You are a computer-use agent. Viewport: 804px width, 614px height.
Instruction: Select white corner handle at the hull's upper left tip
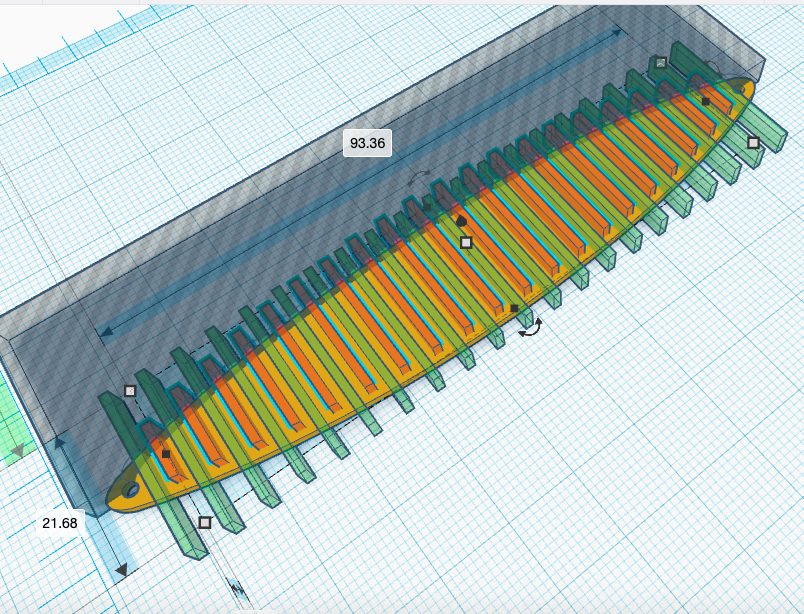(130, 391)
